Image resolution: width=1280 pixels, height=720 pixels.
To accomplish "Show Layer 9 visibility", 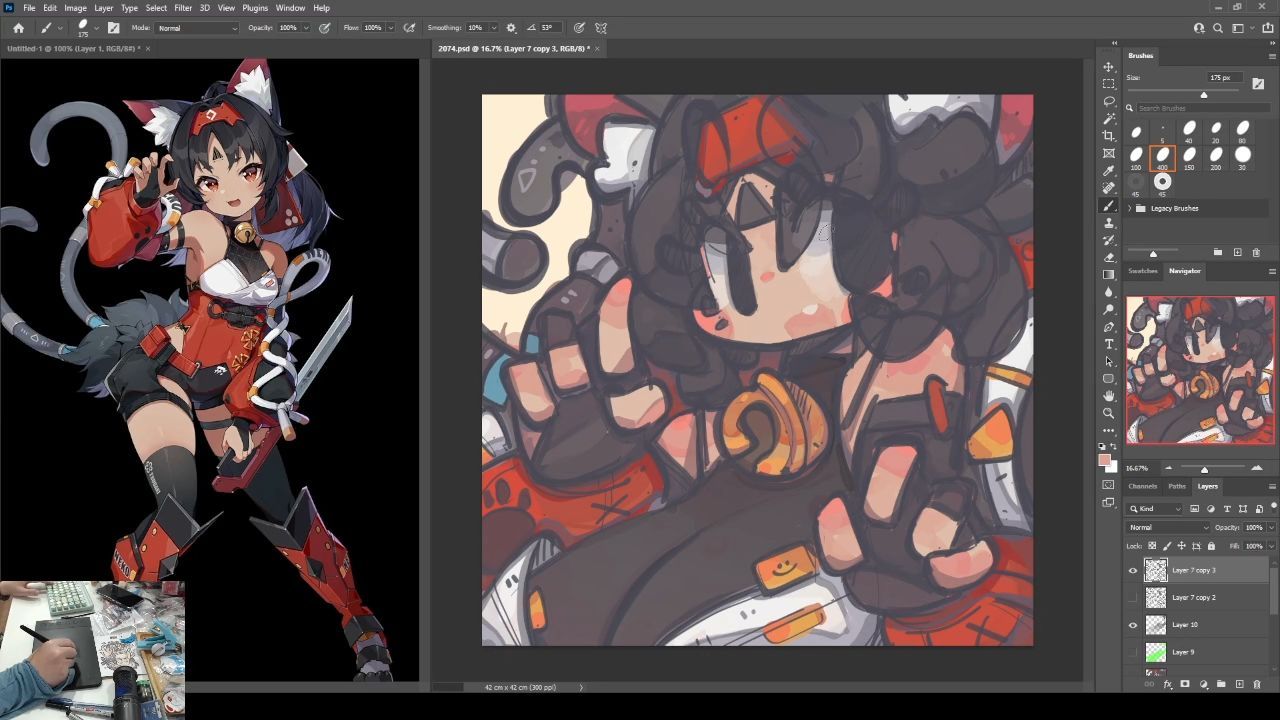I will [x=1133, y=652].
